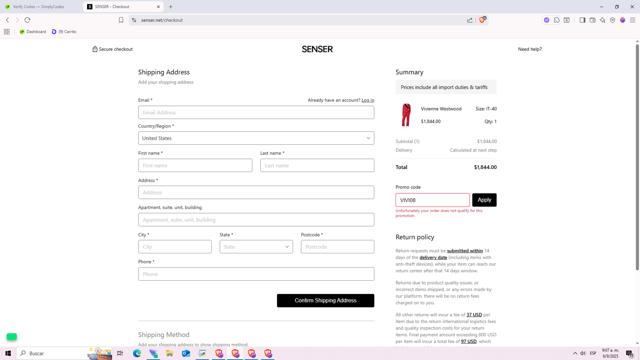This screenshot has height=360, width=640.
Task: Click the Vivienne Westwood product name
Action: pyautogui.click(x=441, y=109)
